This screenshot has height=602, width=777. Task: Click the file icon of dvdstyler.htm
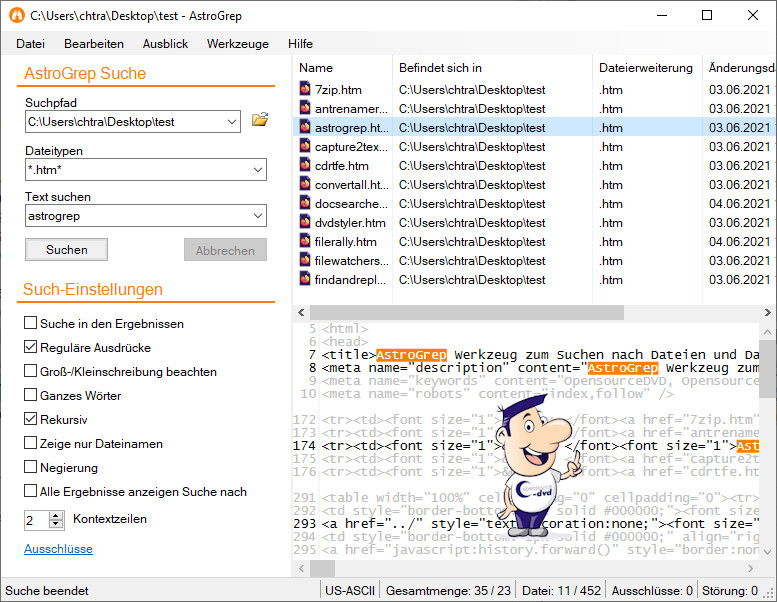(305, 221)
